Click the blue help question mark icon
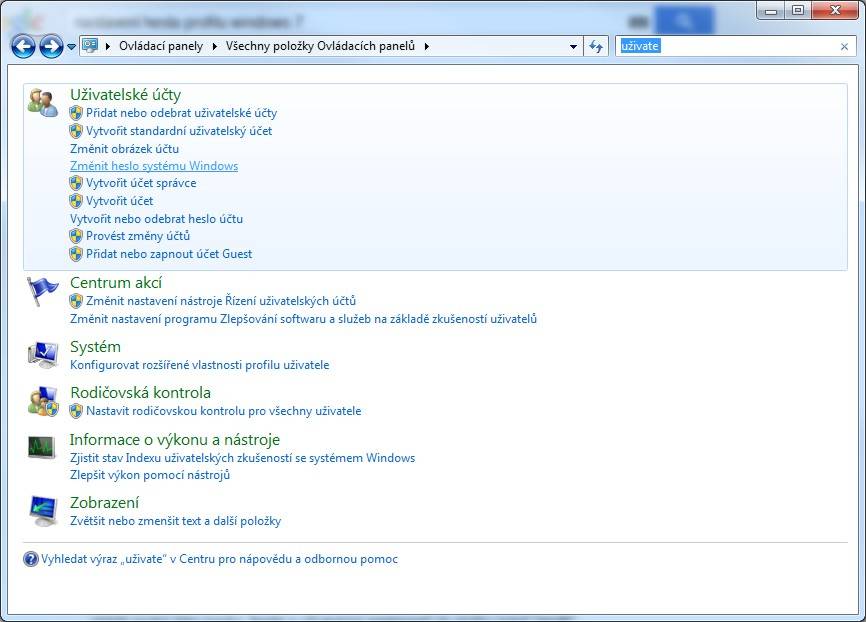The image size is (866, 622). pyautogui.click(x=31, y=559)
